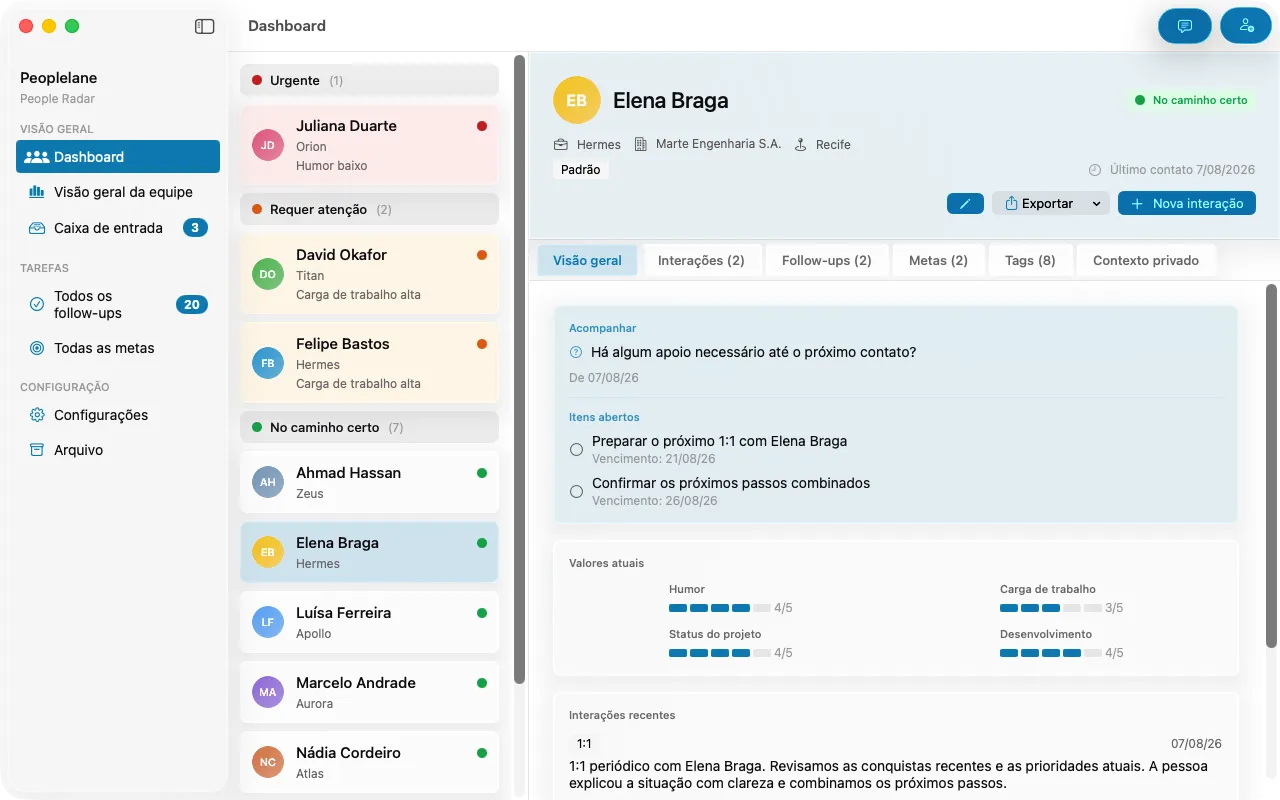
Task: Switch to the Tags (8) tab
Action: pos(1030,260)
